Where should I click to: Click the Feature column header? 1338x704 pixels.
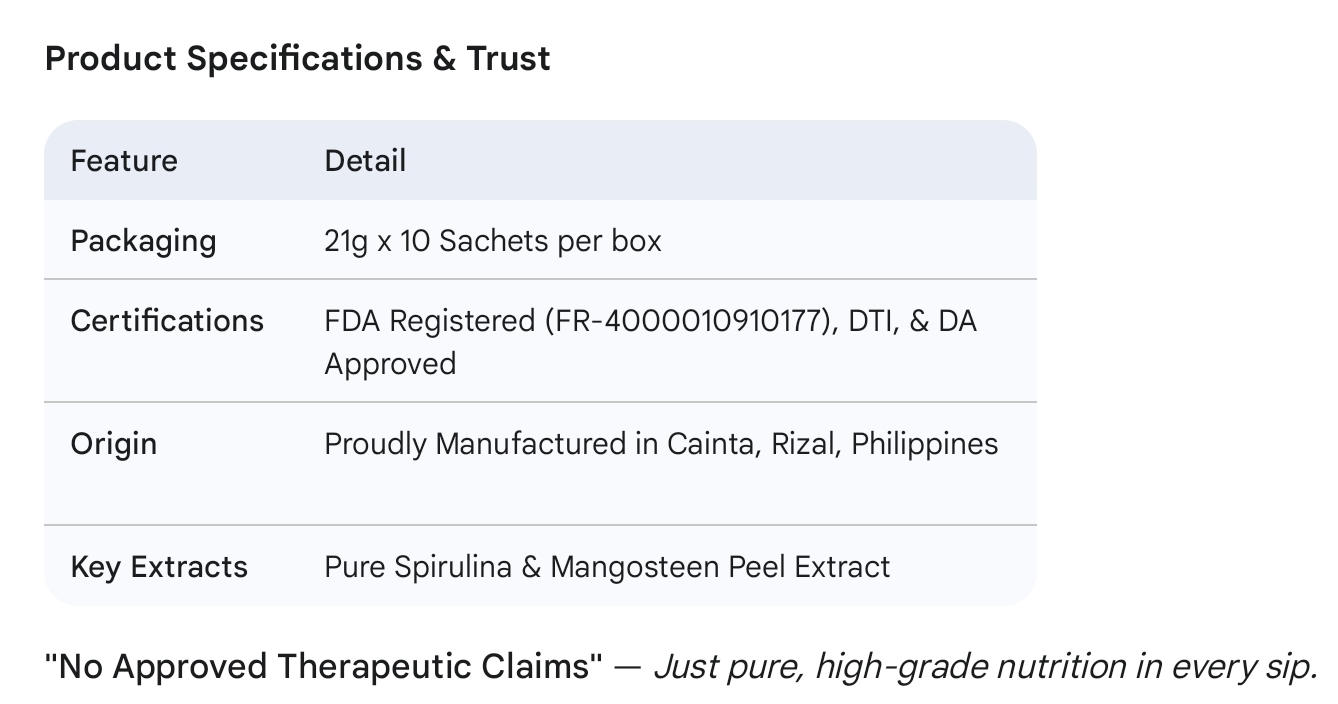[x=124, y=161]
